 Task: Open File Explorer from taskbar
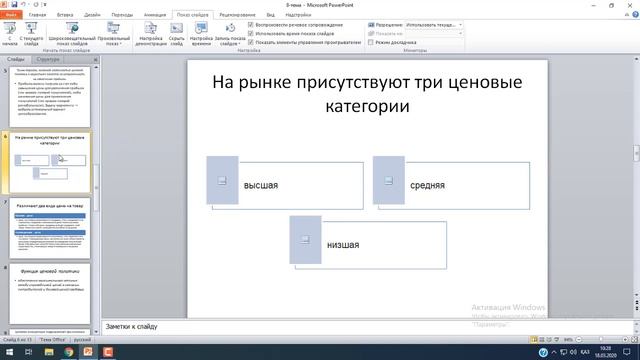(49, 352)
